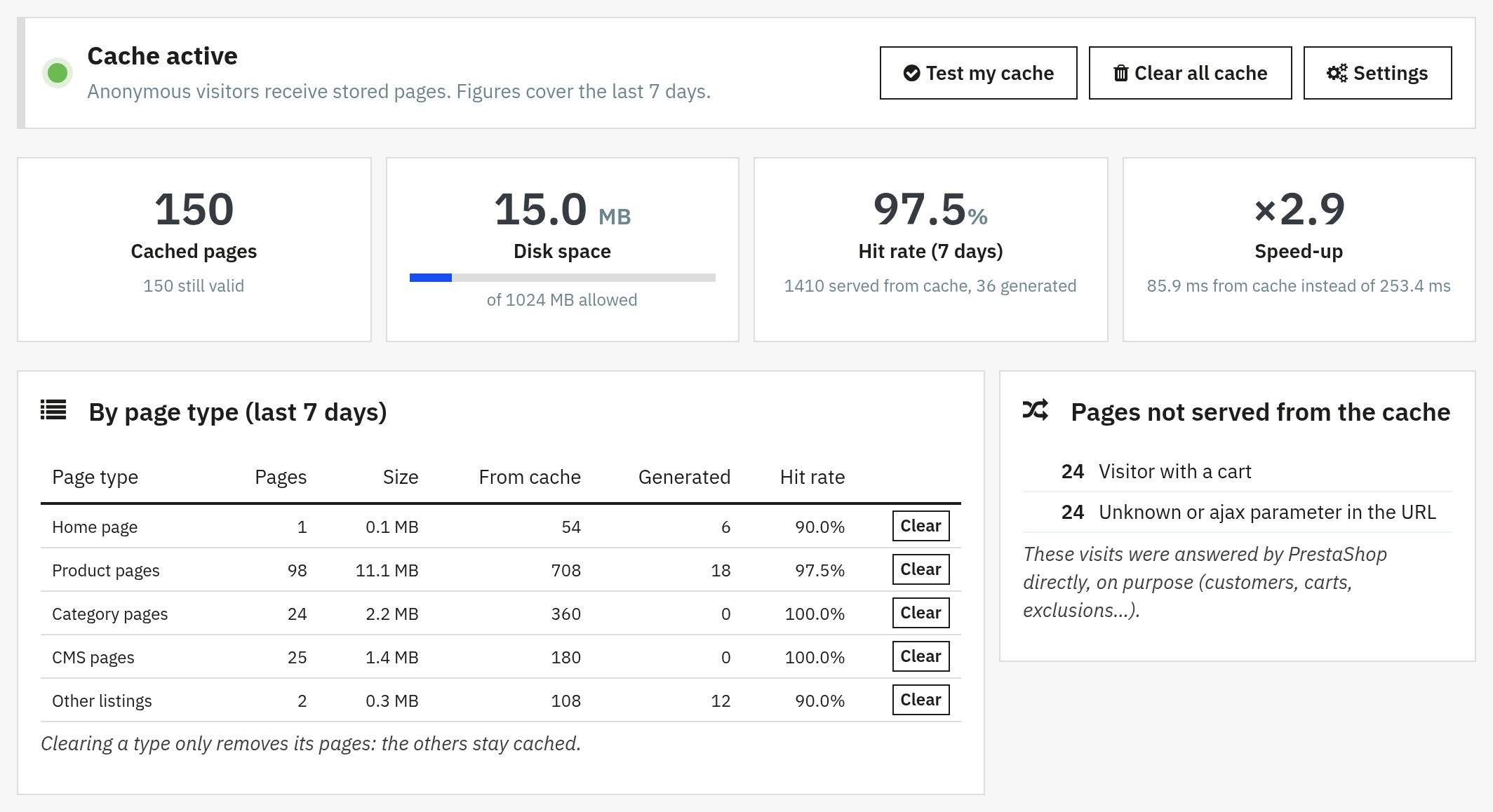Screen dimensions: 1493x812
Task: Click the ×2.9 Speed-up figure
Action: tap(1299, 209)
